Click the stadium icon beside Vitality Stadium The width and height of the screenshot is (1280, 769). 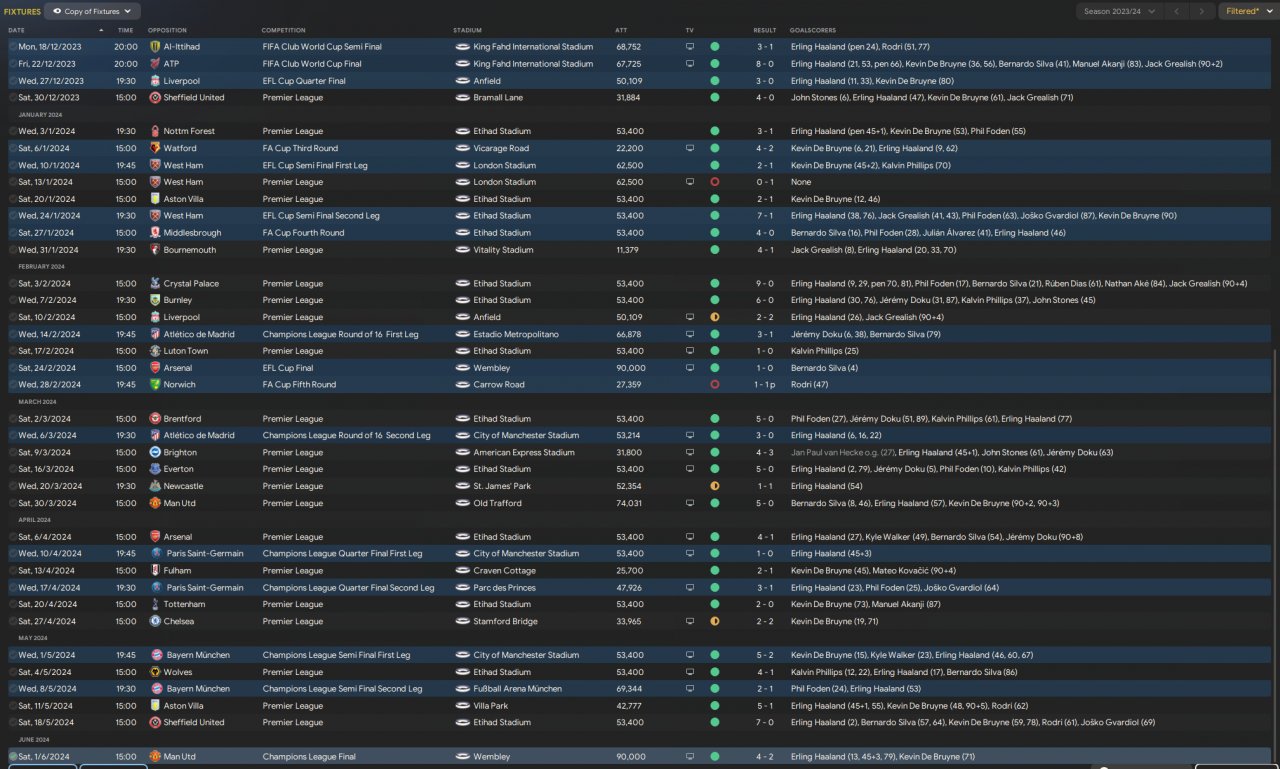(462, 250)
